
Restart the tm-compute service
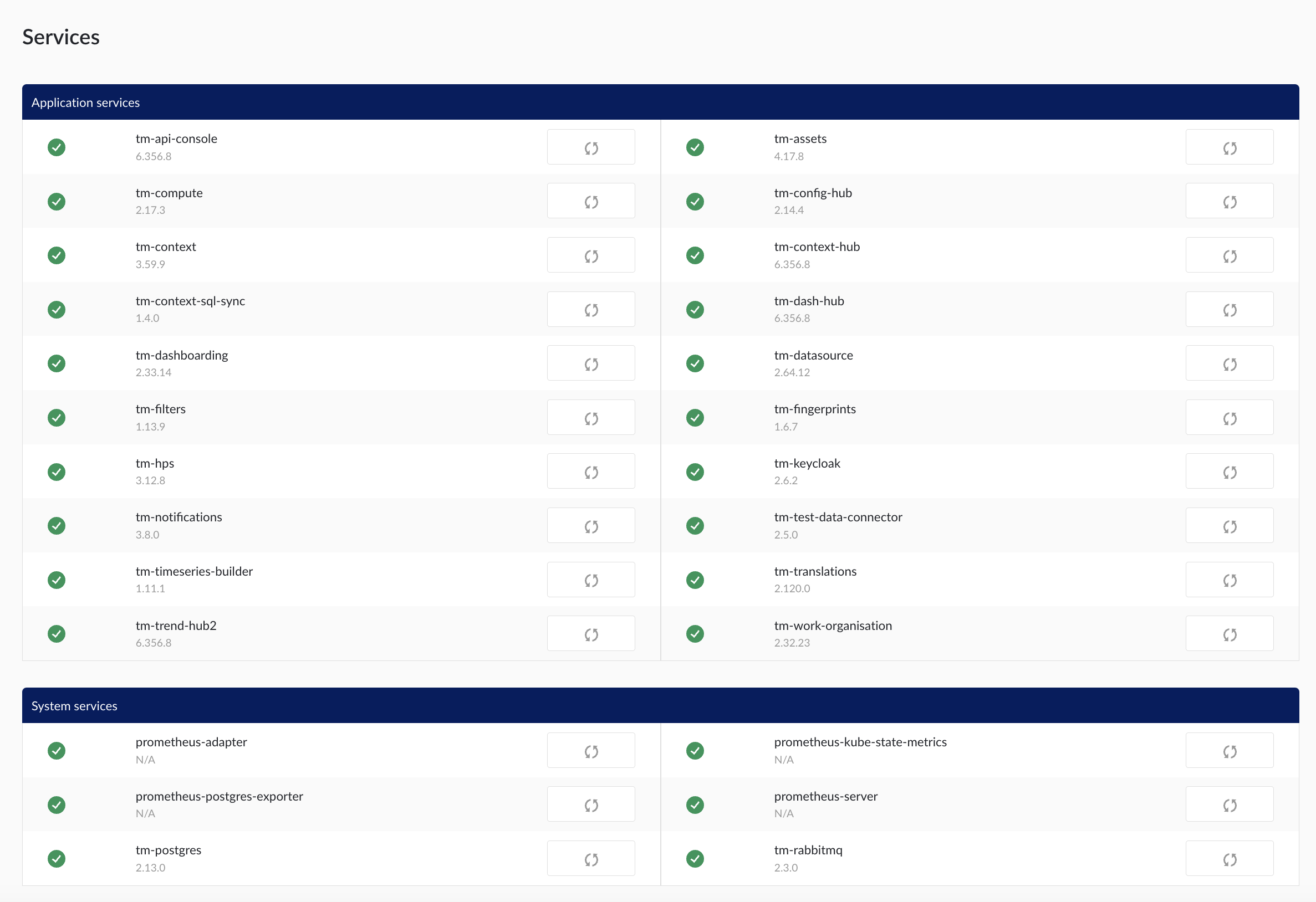[590, 201]
